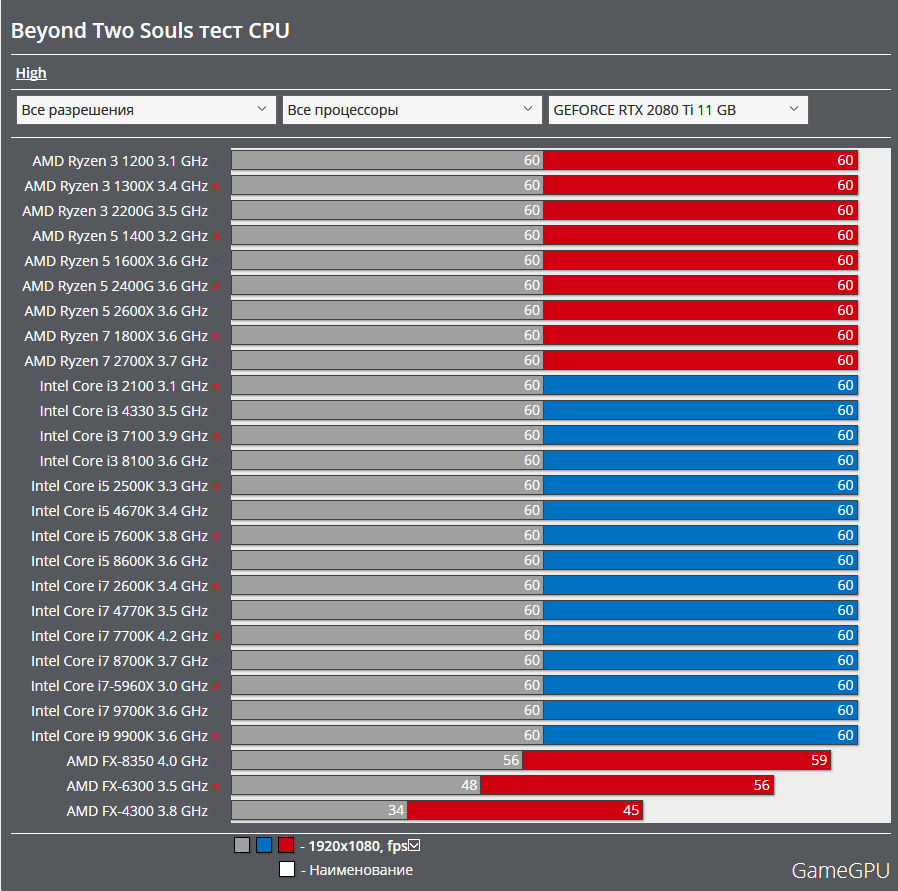Viewport: 898px width, 891px height.
Task: Remove AMD FX-6300 row via red X
Action: pyautogui.click(x=216, y=787)
